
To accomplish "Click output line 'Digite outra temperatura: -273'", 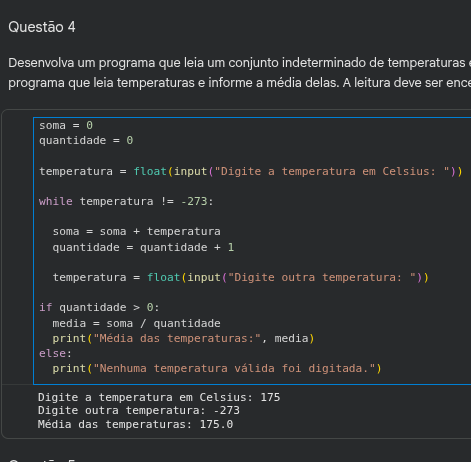I will (139, 410).
